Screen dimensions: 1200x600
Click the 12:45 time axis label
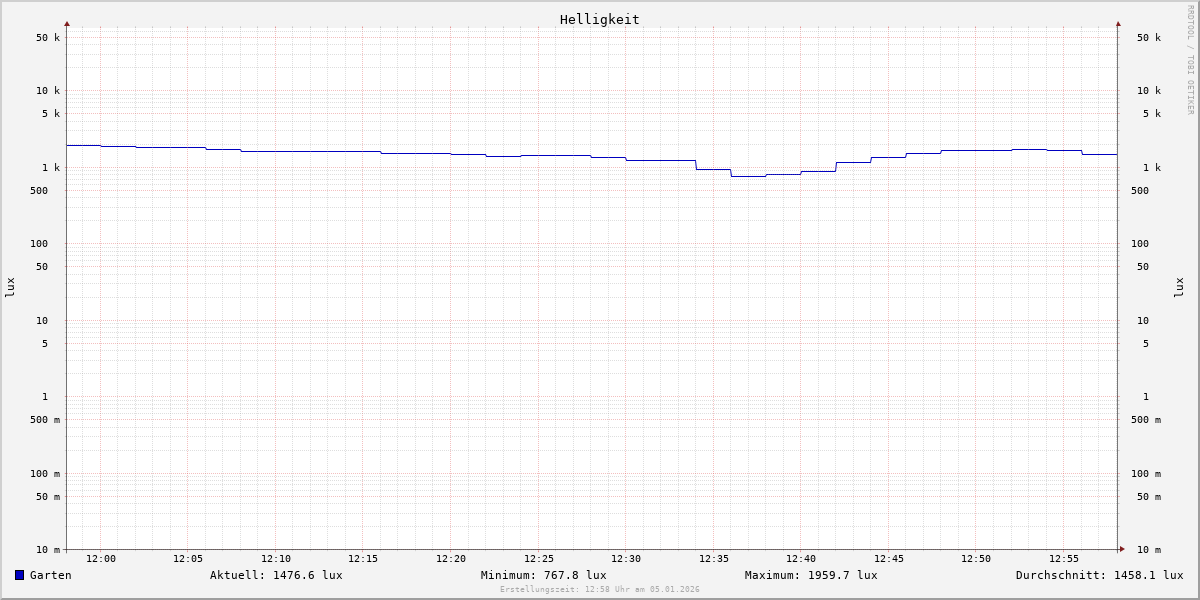point(889,559)
